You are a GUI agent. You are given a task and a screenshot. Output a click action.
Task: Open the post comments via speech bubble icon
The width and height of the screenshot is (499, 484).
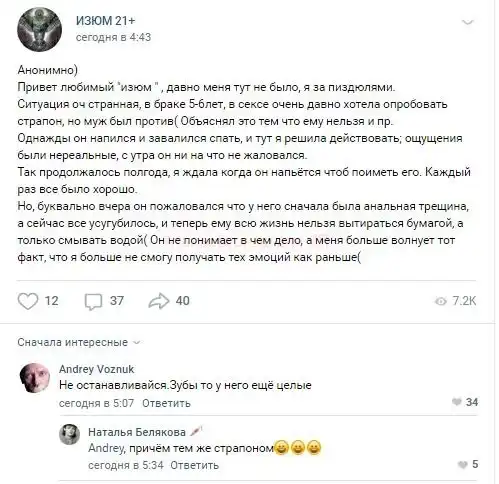tap(93, 301)
